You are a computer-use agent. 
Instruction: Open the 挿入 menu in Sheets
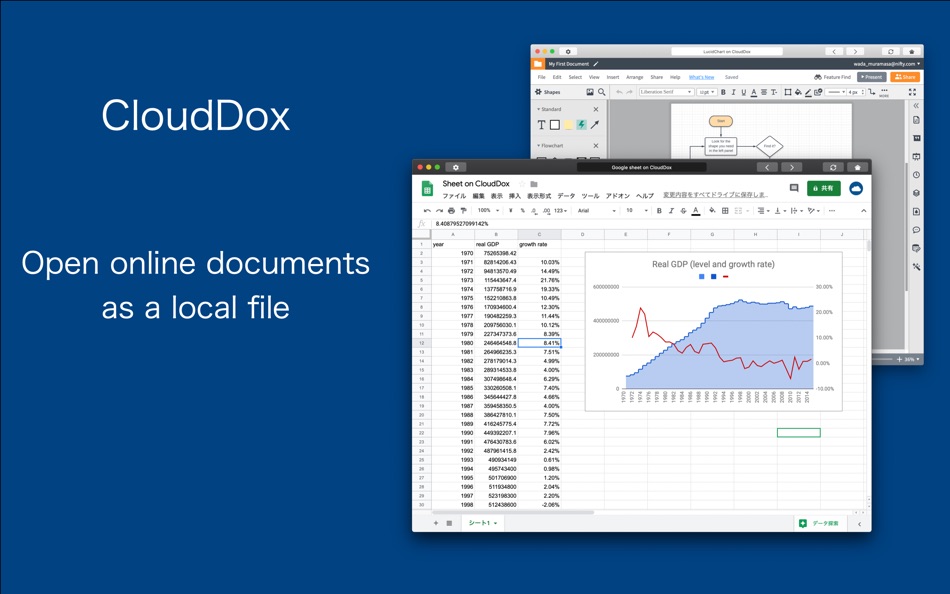[x=515, y=196]
